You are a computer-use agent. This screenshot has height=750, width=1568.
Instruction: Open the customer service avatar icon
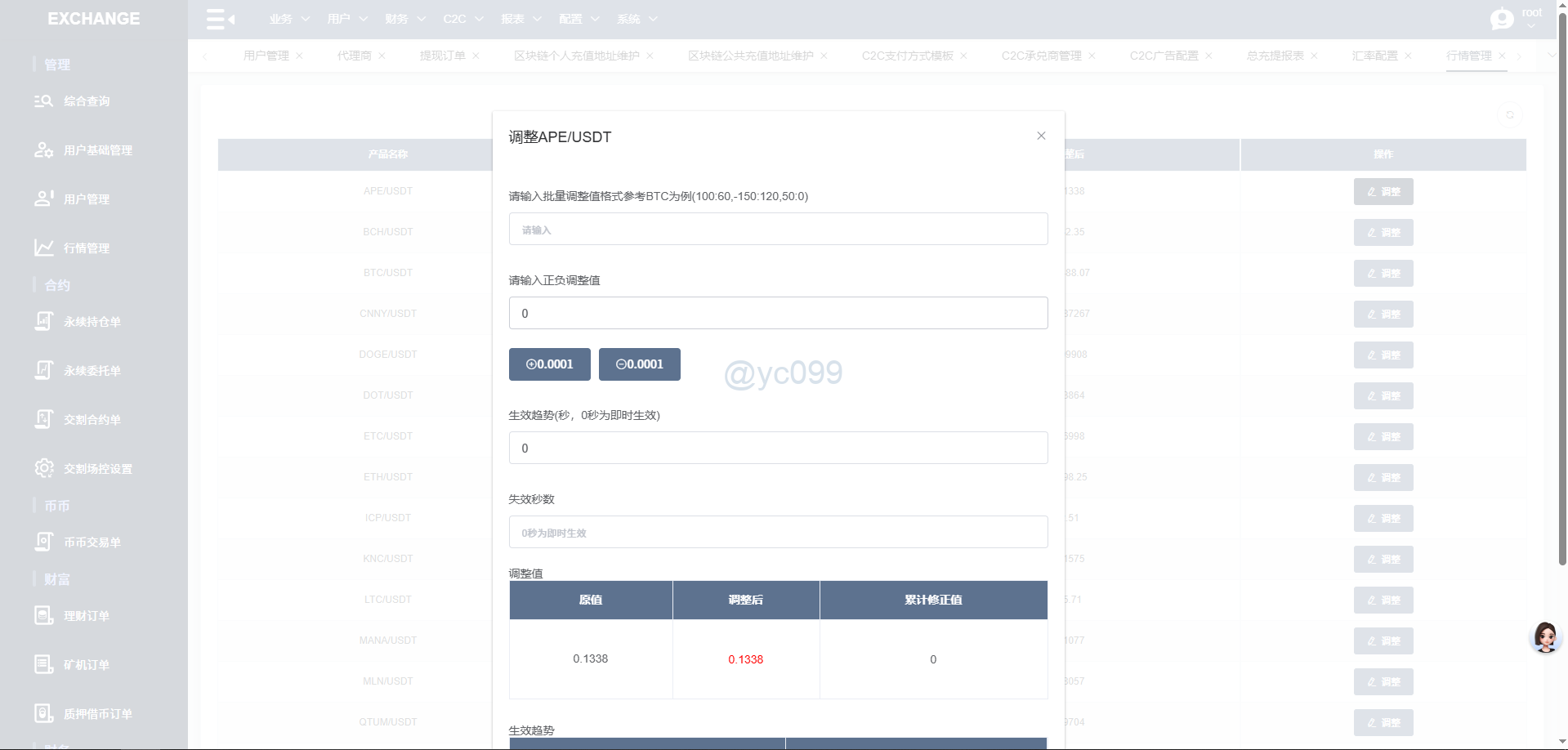[1544, 637]
